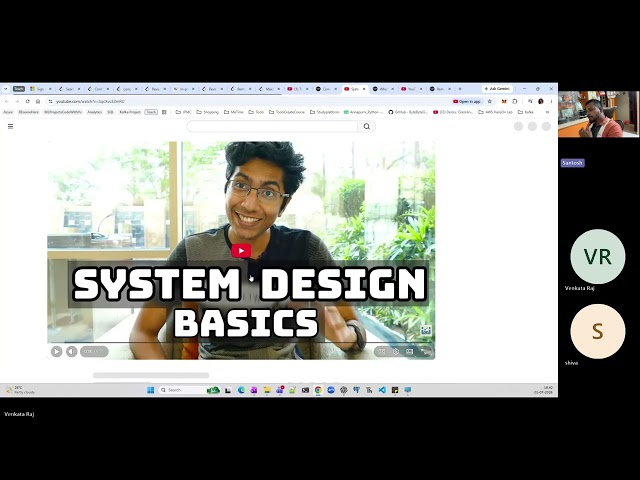Switch to the Sear... tab
Screen dimensions: 640x480
click(69, 89)
